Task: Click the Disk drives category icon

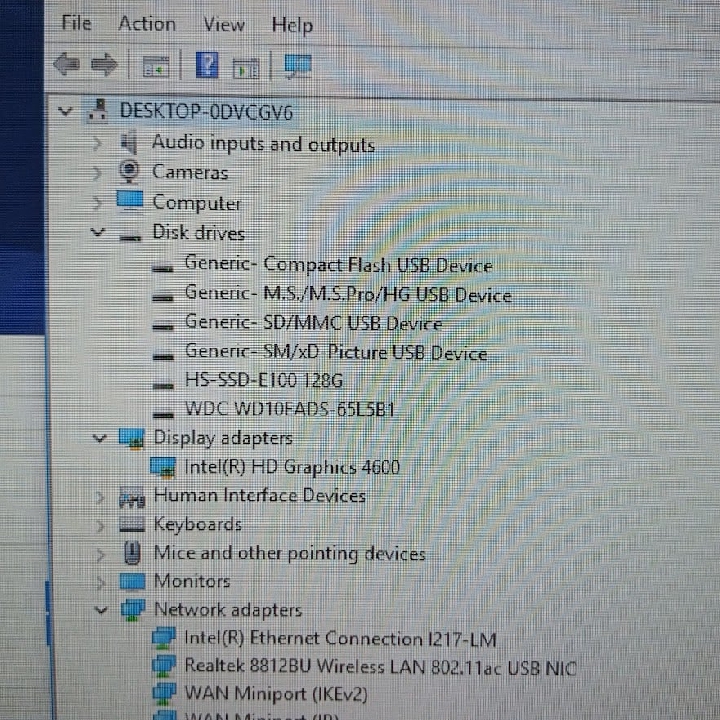Action: pyautogui.click(x=130, y=237)
